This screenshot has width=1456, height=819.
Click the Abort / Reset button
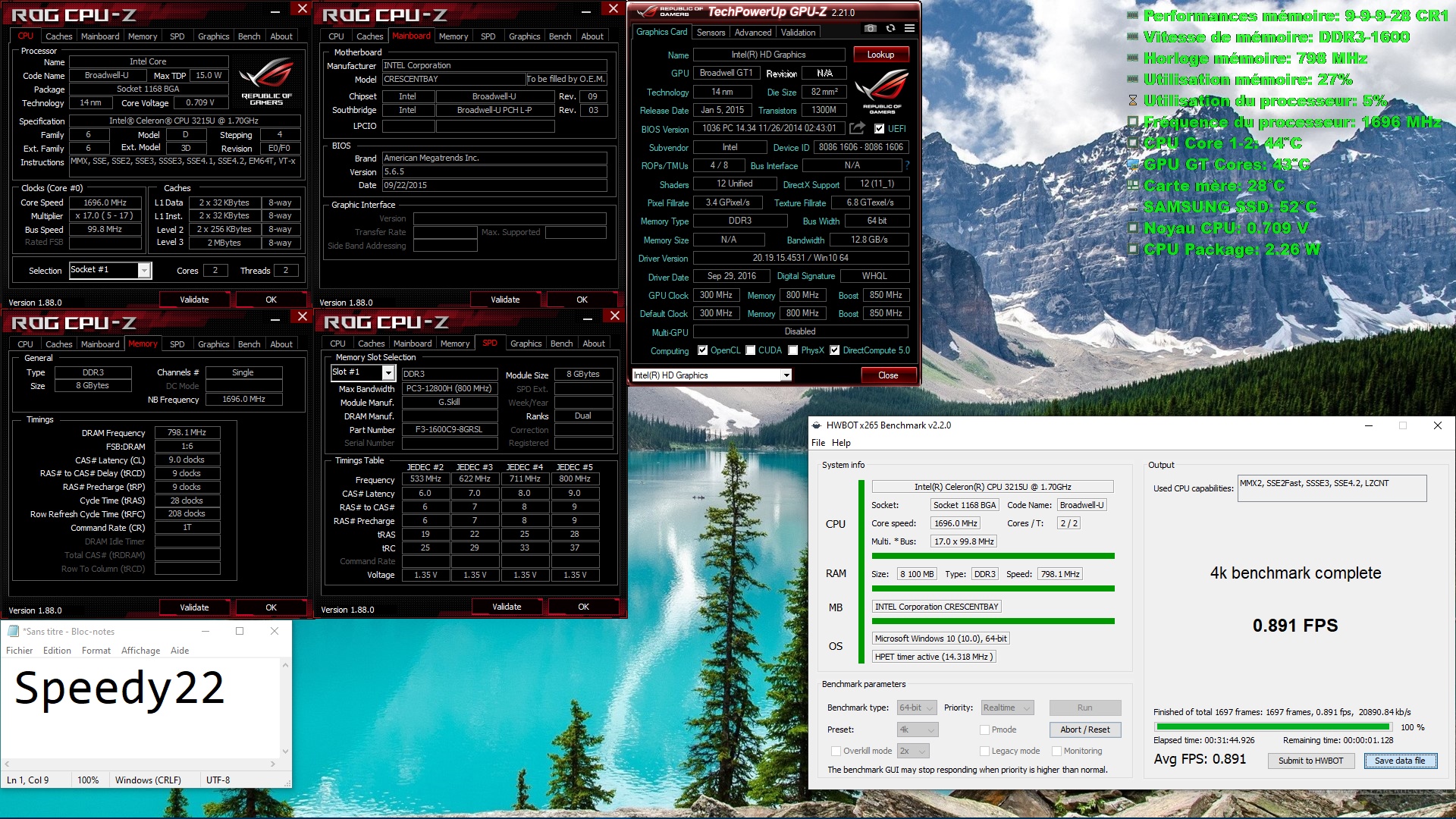pos(1085,730)
